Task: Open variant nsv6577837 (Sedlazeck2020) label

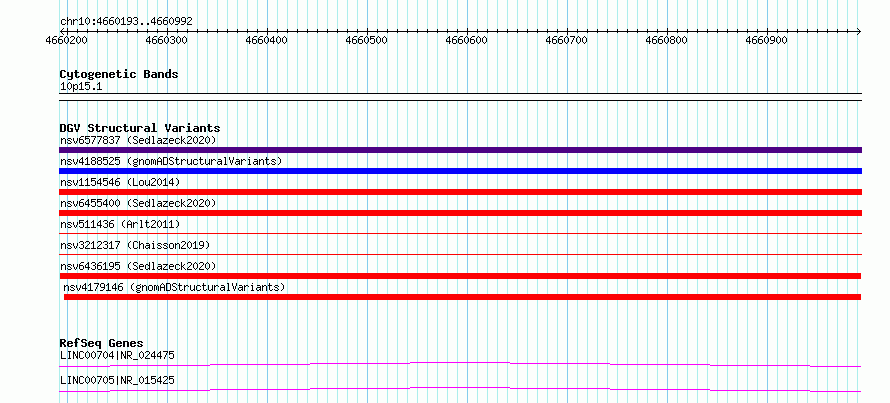Action: (138, 140)
